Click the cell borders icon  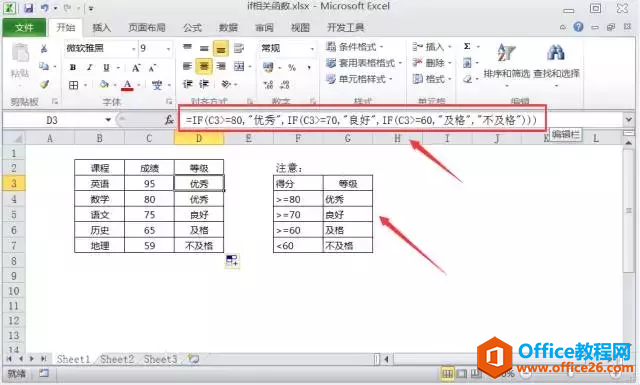[x=73, y=85]
